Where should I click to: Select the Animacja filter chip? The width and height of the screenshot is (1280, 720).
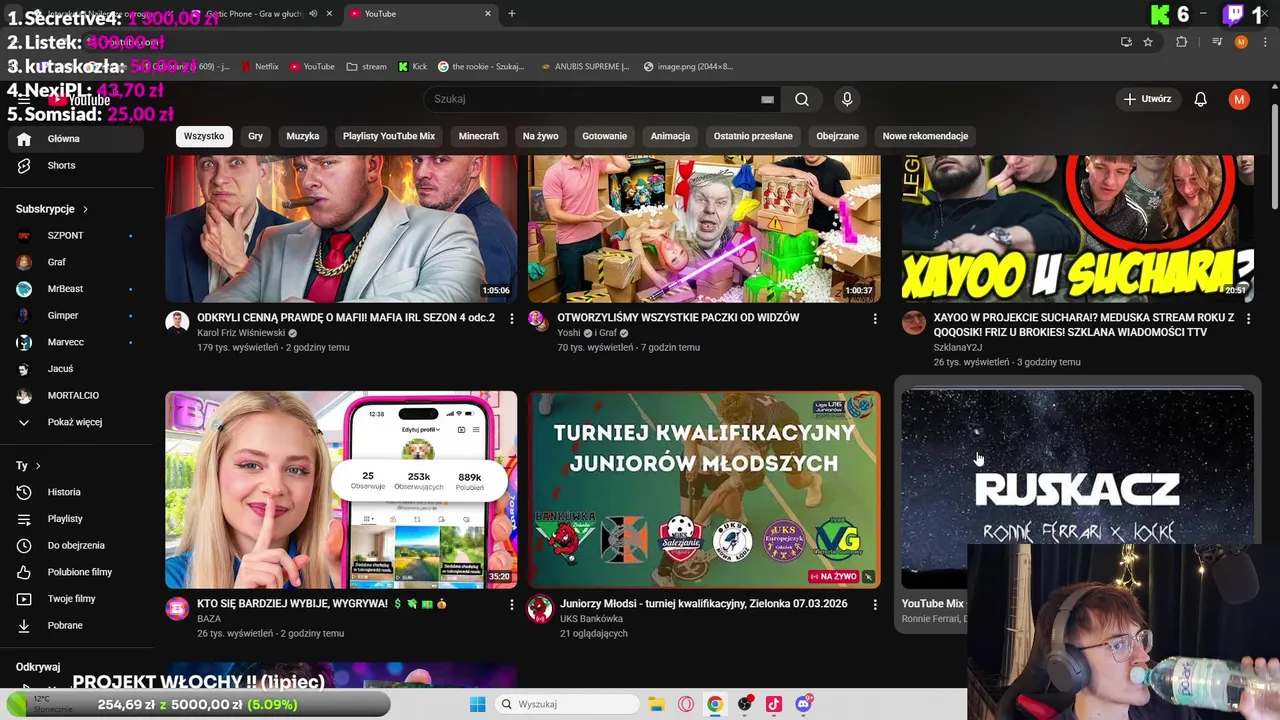(670, 136)
